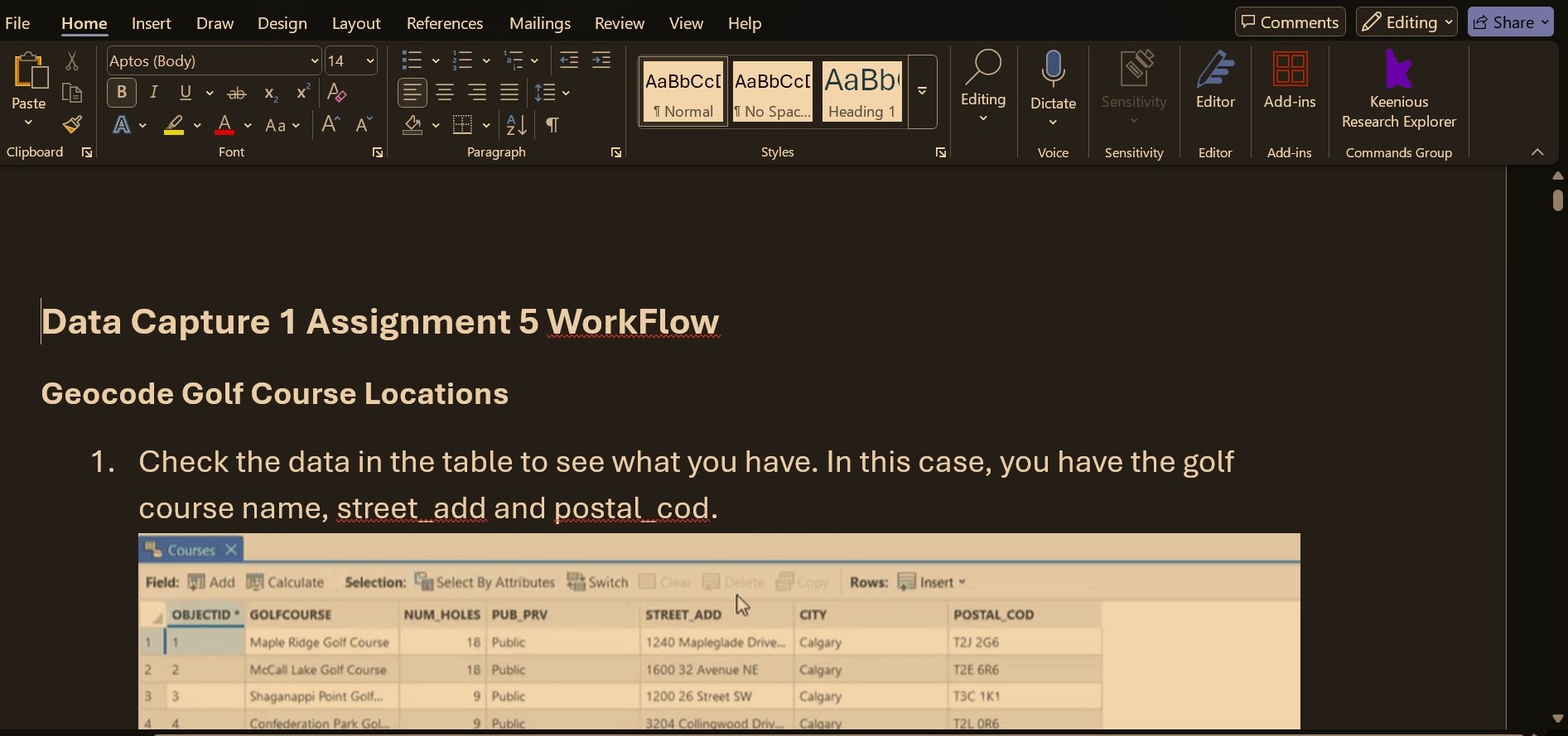Apply borders icon
The image size is (1568, 736).
462,125
